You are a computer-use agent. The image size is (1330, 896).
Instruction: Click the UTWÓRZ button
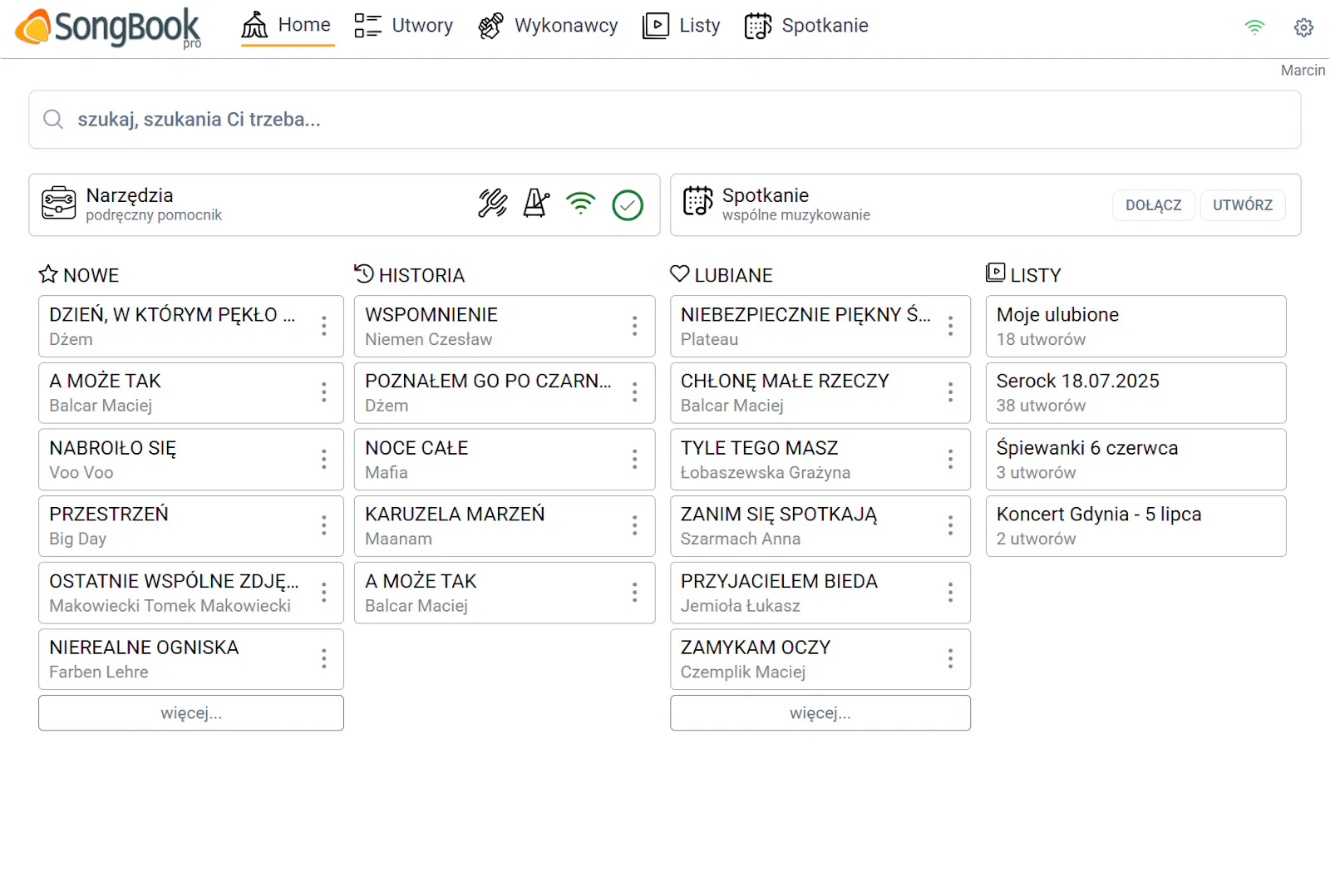click(x=1242, y=205)
